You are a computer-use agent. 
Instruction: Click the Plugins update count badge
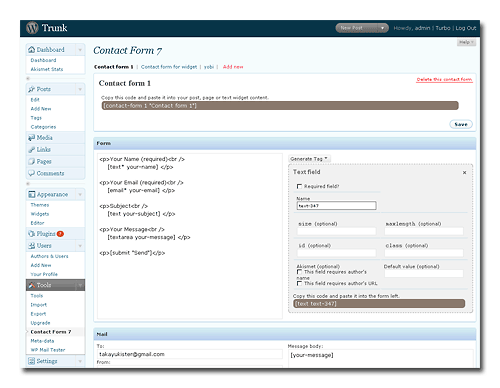pos(60,234)
